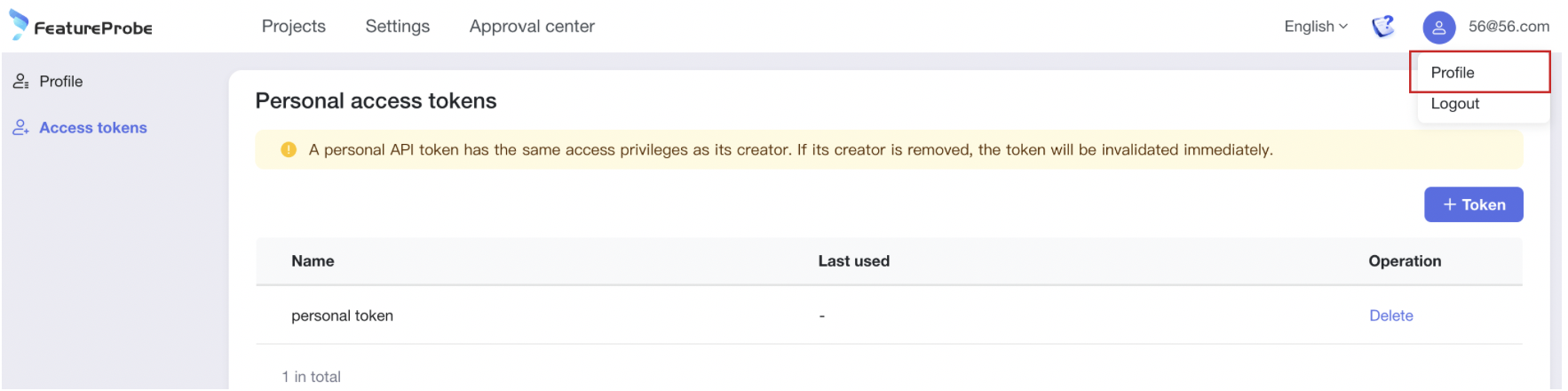Click the yellow warning info icon
Screen dimensions: 1568x391
[x=289, y=150]
